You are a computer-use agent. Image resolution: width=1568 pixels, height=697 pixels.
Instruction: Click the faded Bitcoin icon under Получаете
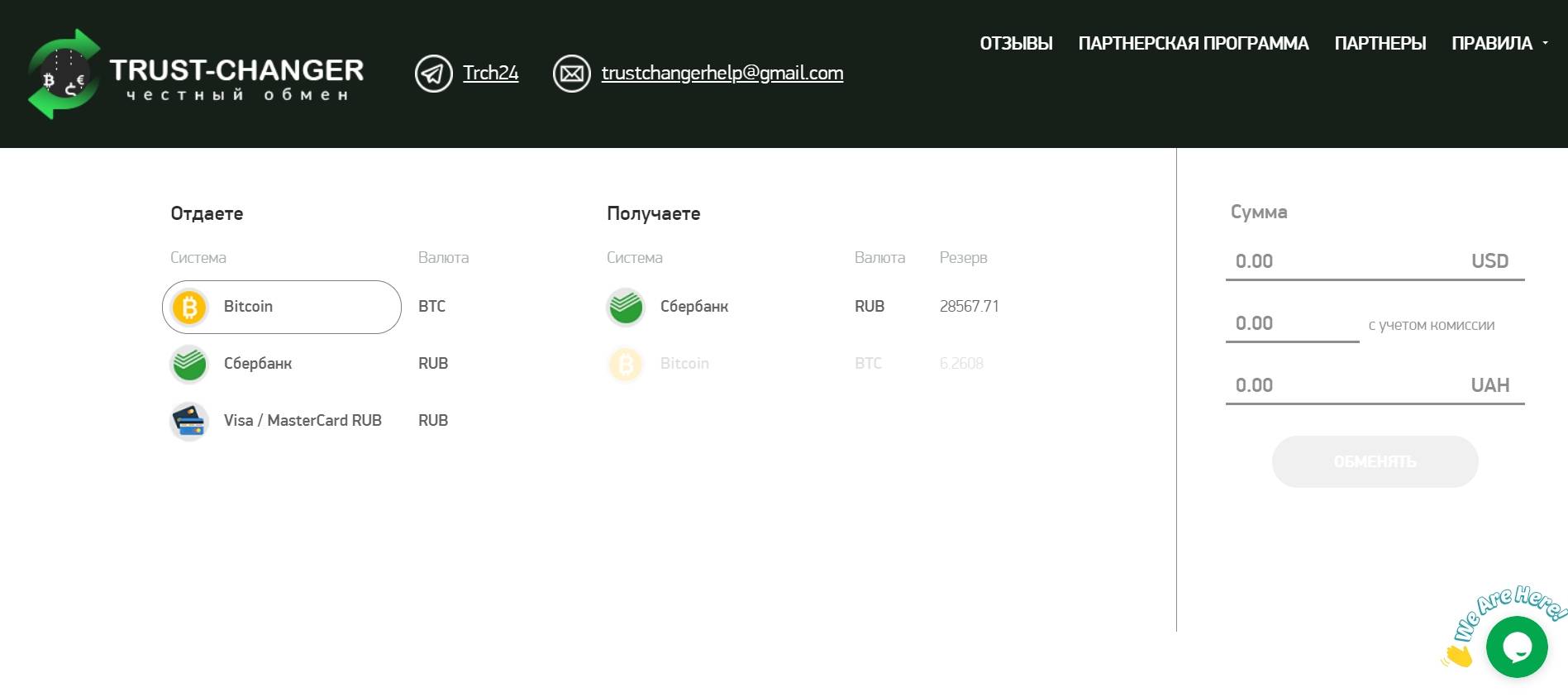pyautogui.click(x=626, y=364)
